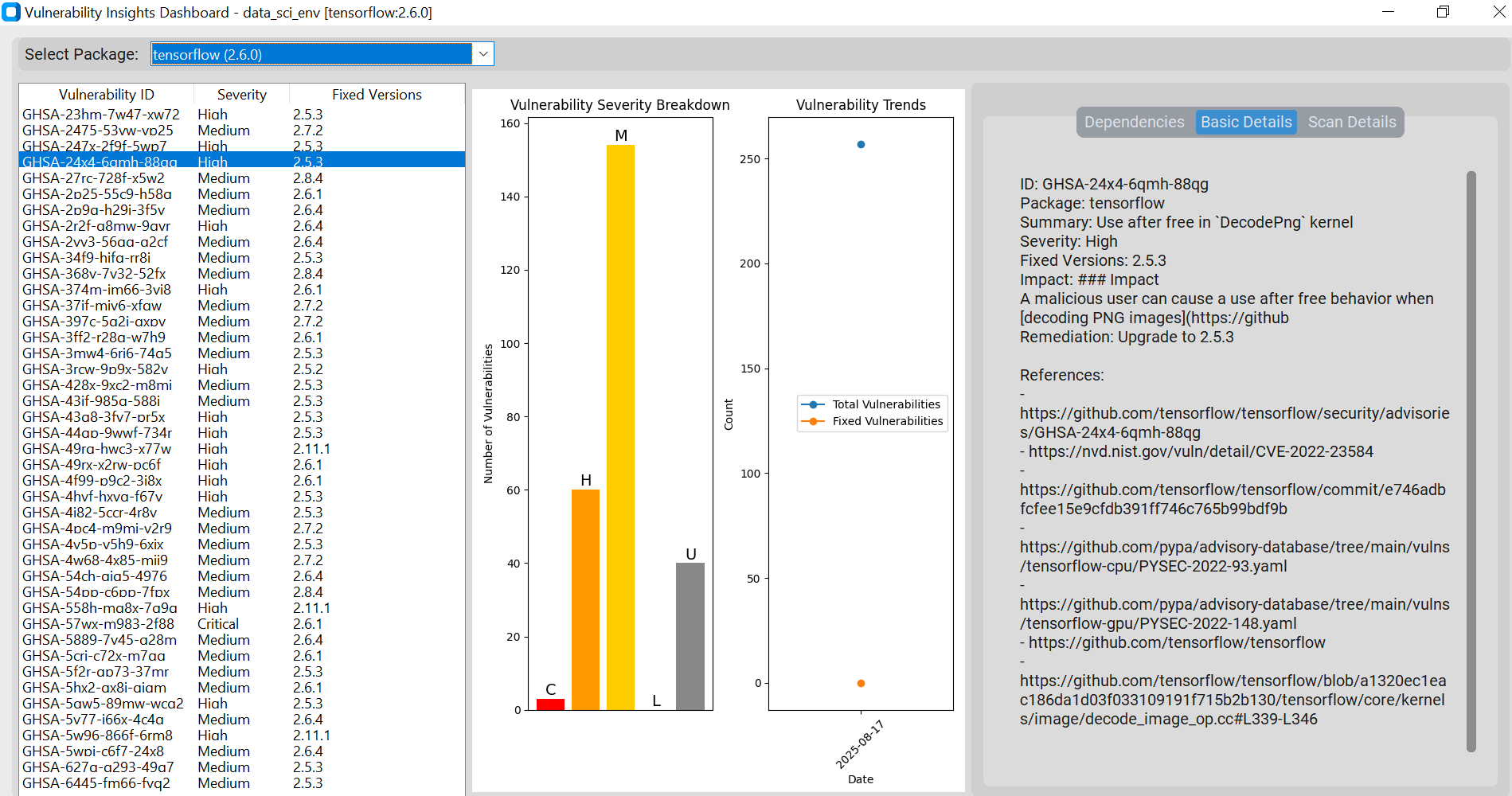
Task: Click the details panel vertical scrollbar
Action: pos(1471,462)
